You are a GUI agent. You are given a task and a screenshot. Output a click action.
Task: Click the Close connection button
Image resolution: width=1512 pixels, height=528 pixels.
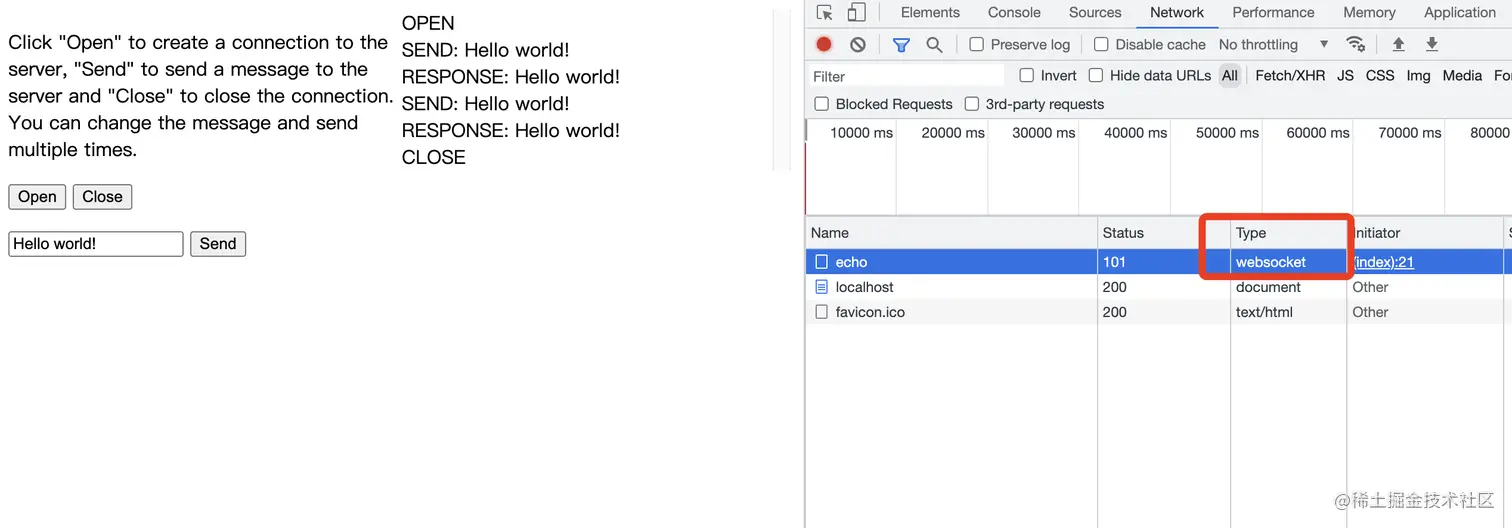coord(102,197)
